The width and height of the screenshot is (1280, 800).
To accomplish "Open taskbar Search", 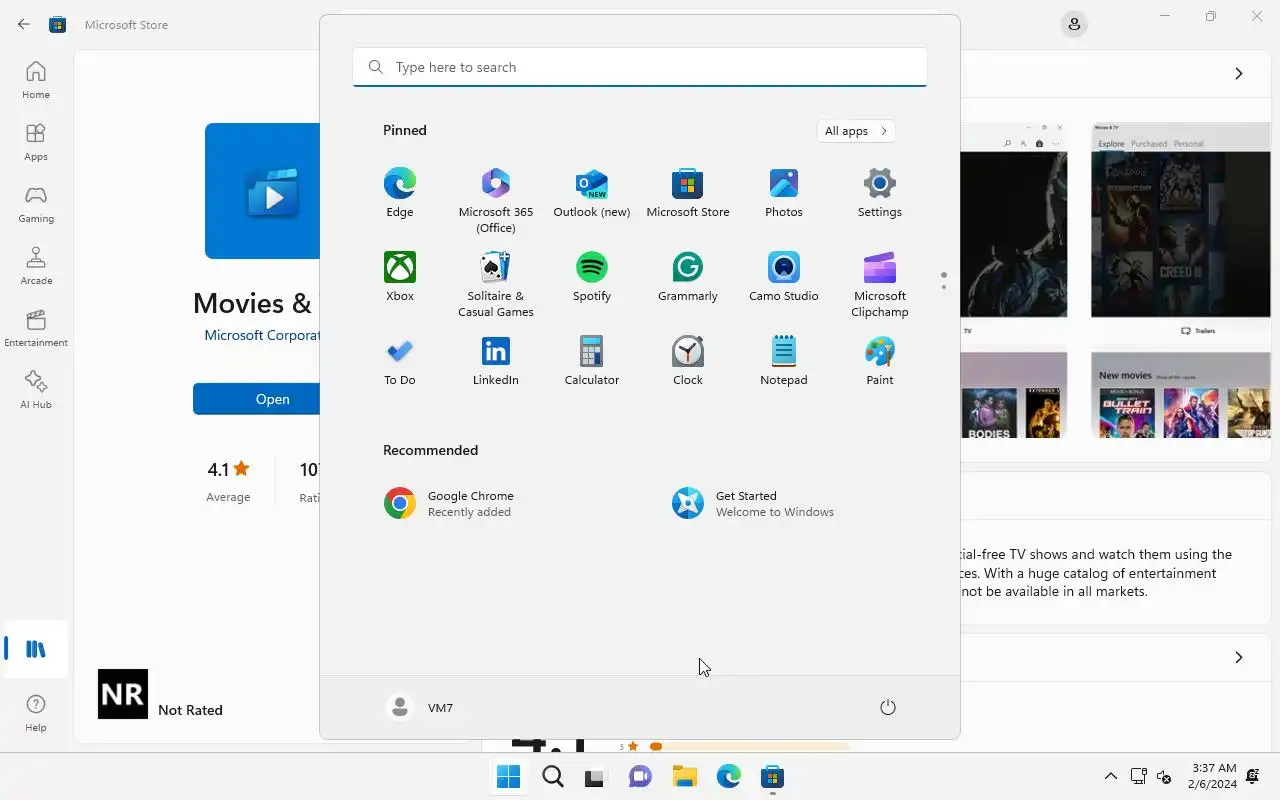I will pos(552,777).
